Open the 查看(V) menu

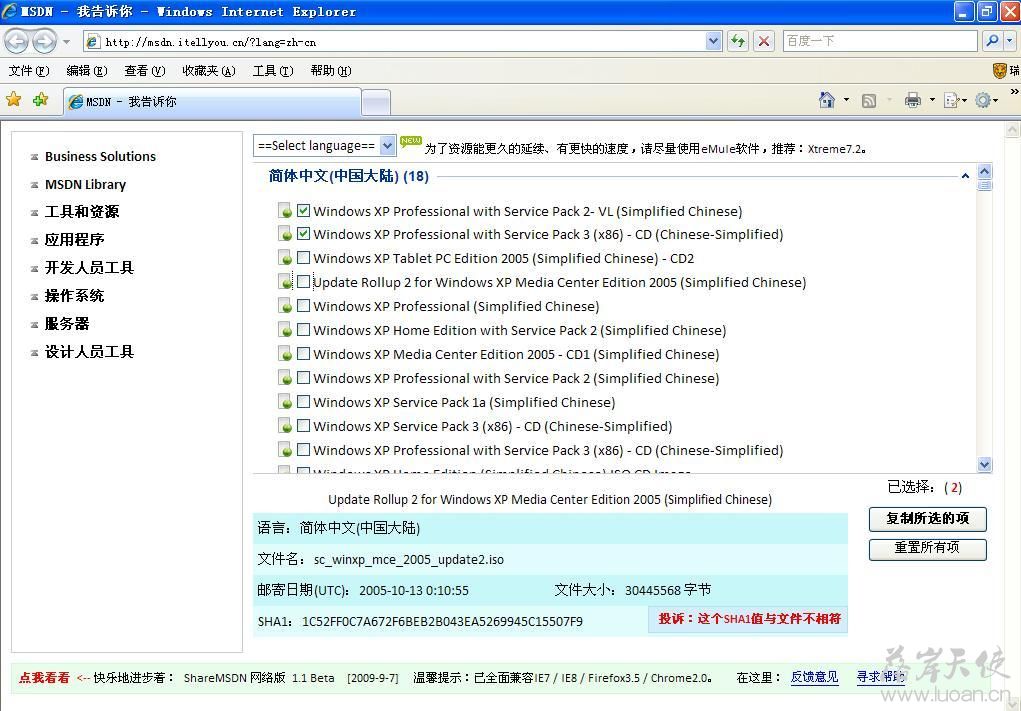pyautogui.click(x=145, y=70)
